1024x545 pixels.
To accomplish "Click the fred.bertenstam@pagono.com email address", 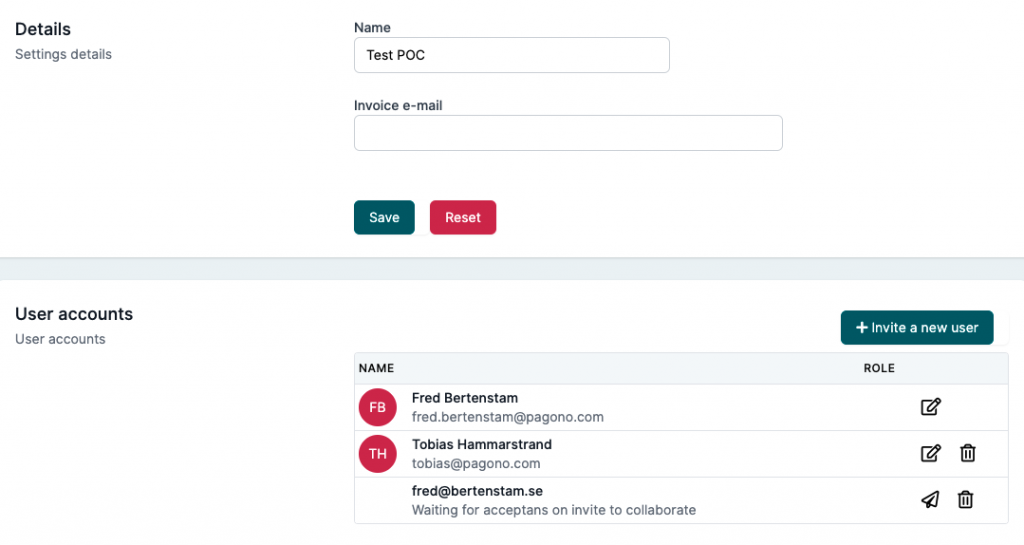I will tap(507, 417).
